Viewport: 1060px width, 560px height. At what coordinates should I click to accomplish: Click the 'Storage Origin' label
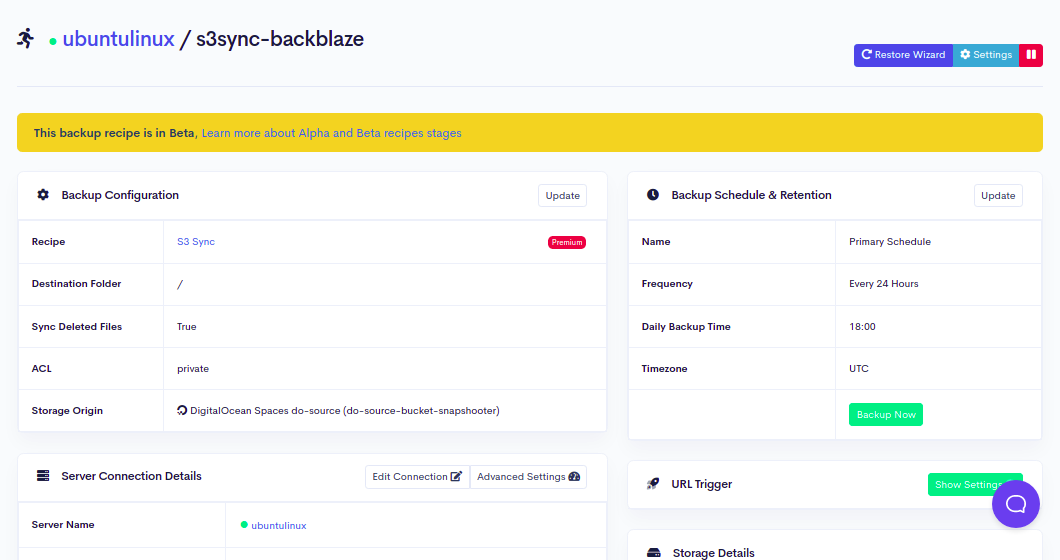[x=67, y=411]
